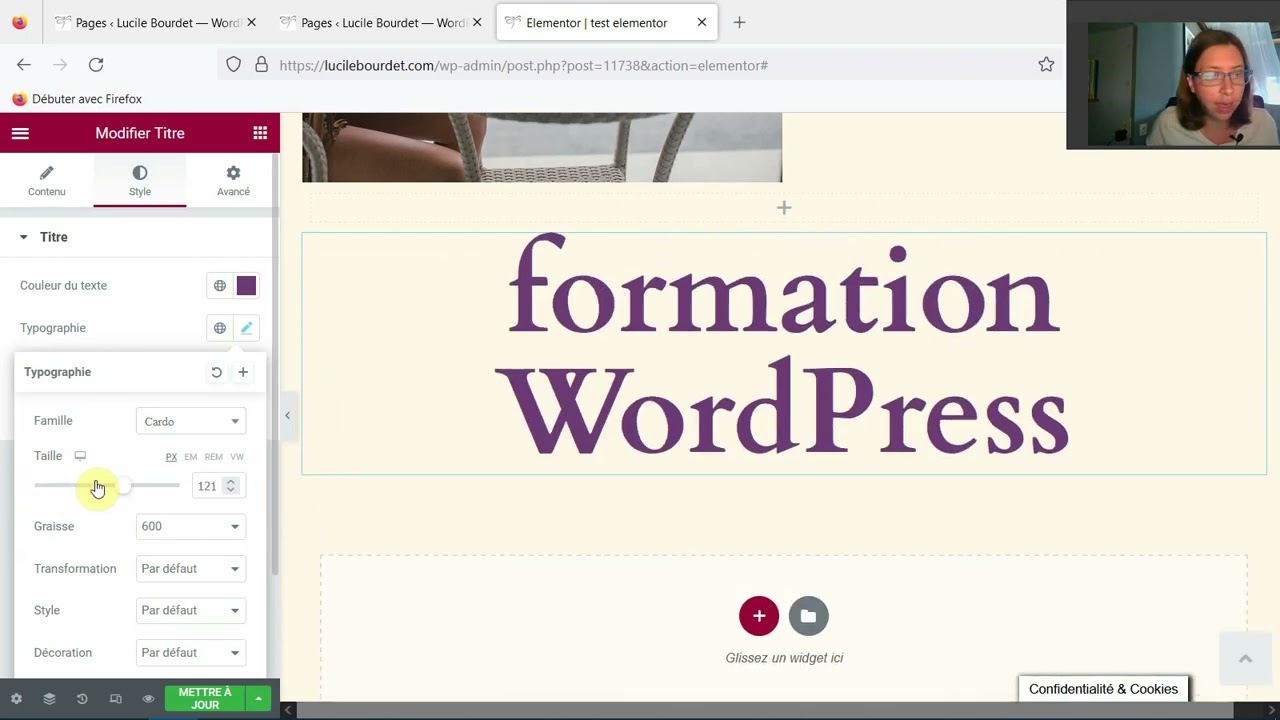
Task: Click the Confidentialité & Cookies banner
Action: tap(1103, 689)
